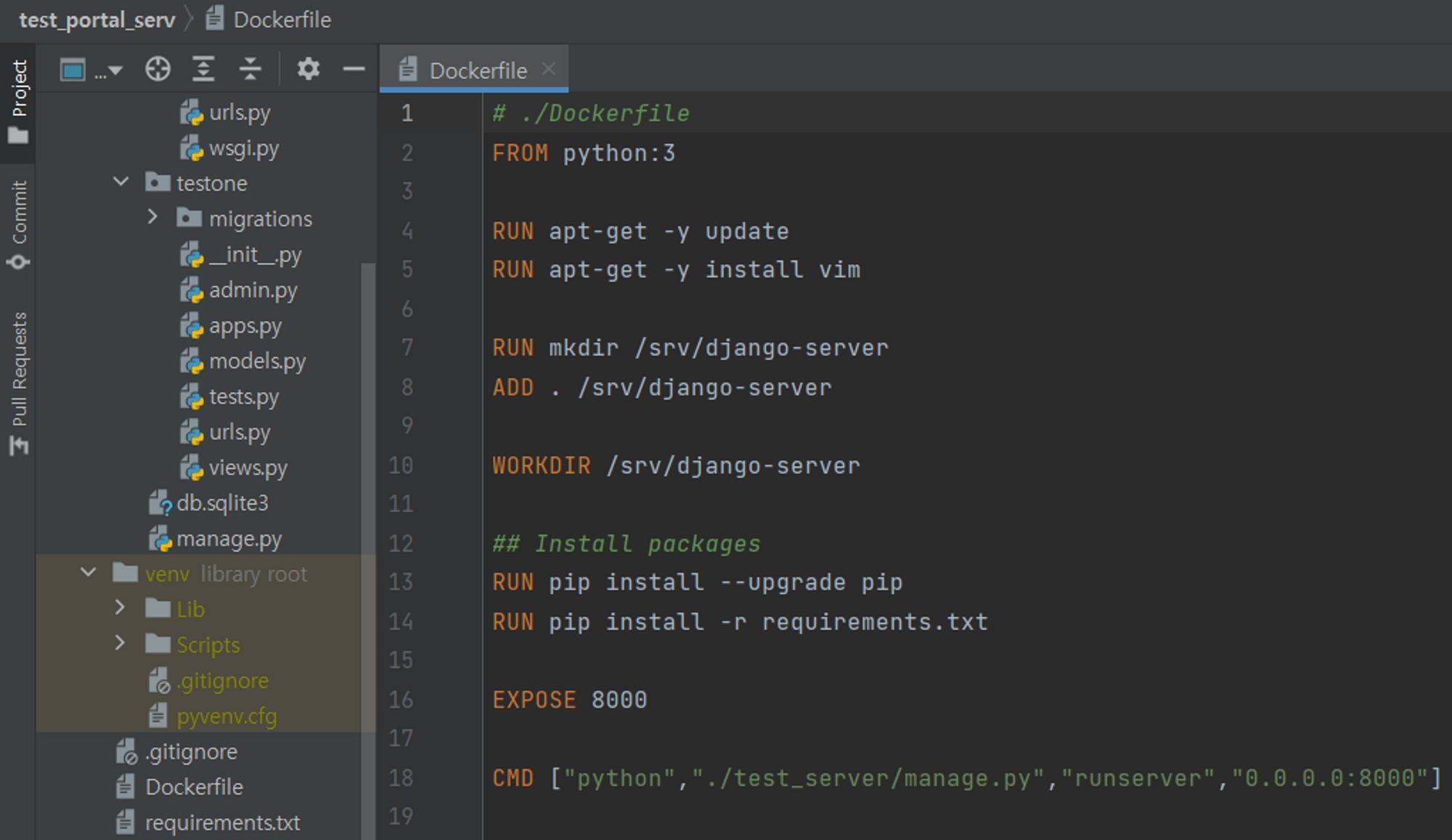Collapse the venv library root folder
The image size is (1452, 840).
tap(89, 573)
